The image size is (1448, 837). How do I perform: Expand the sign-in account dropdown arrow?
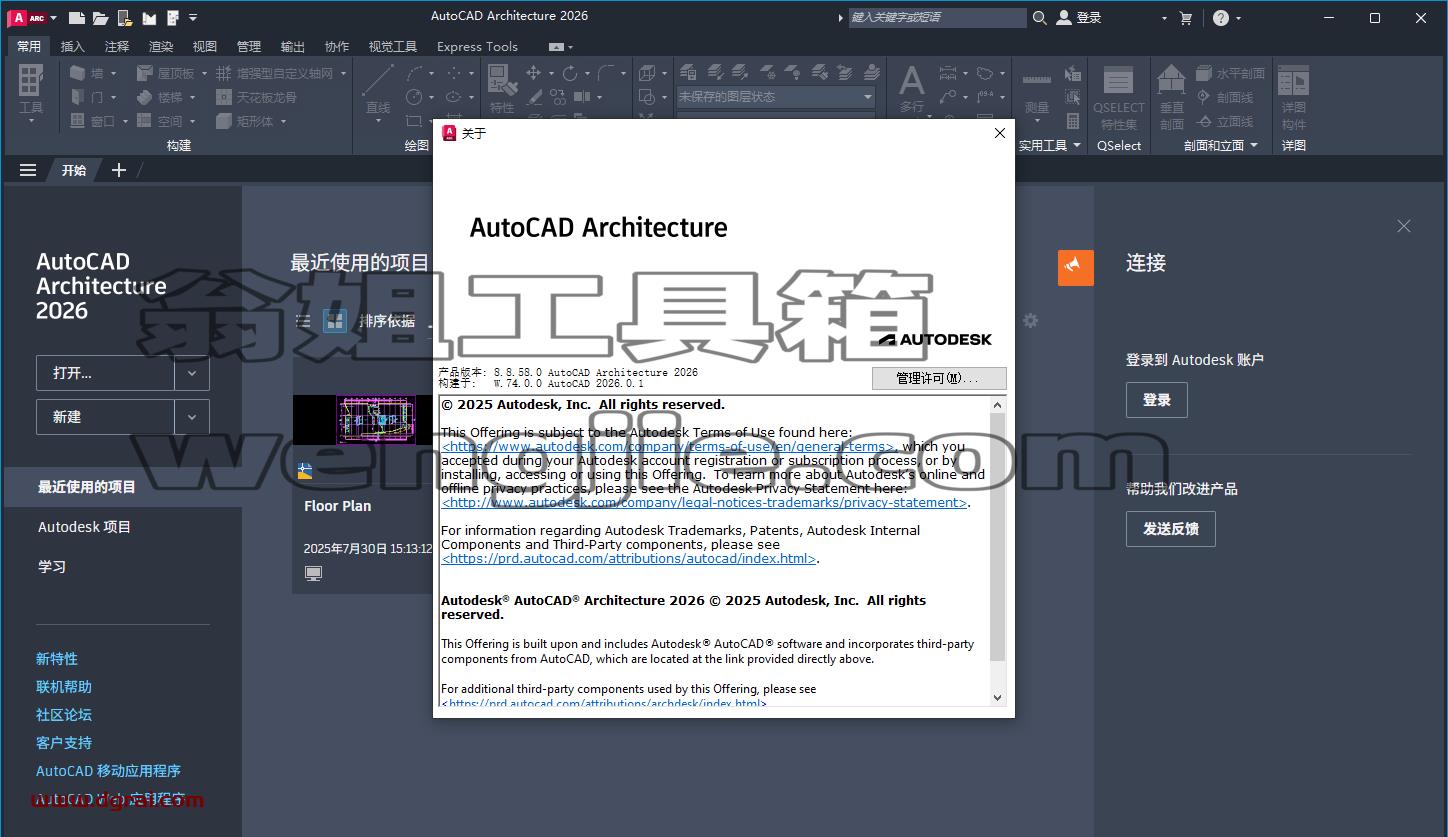[1164, 18]
